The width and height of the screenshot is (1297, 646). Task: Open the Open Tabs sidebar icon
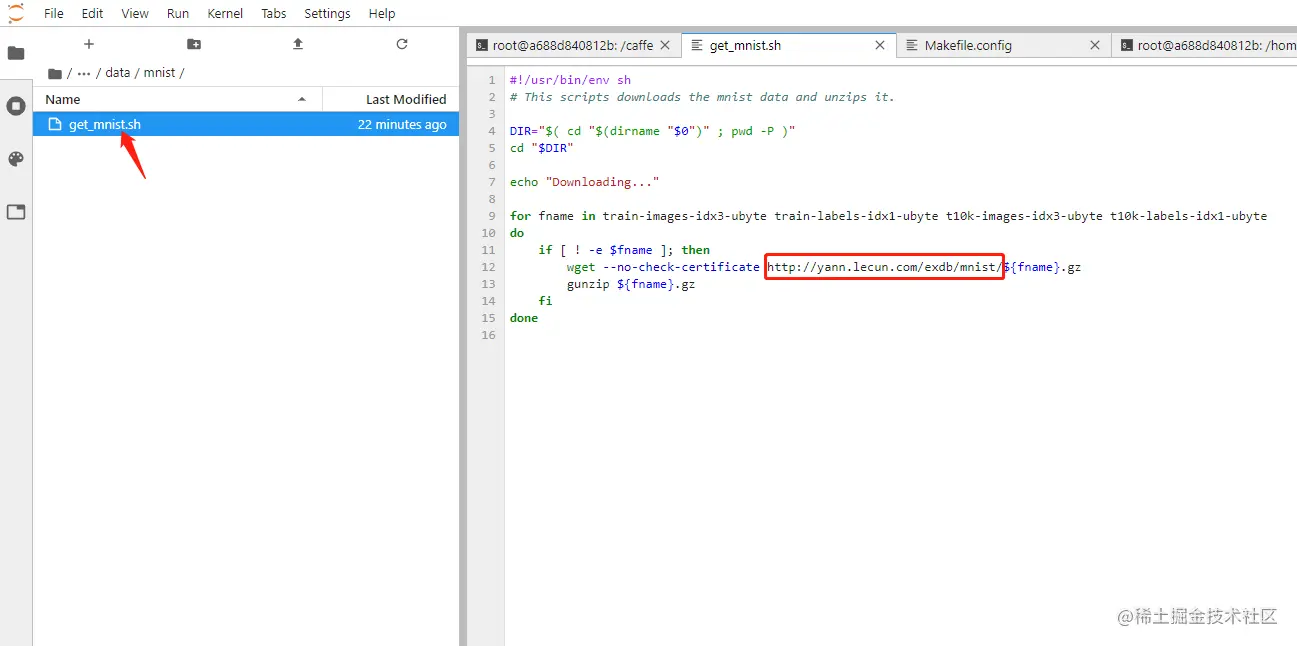tap(16, 212)
